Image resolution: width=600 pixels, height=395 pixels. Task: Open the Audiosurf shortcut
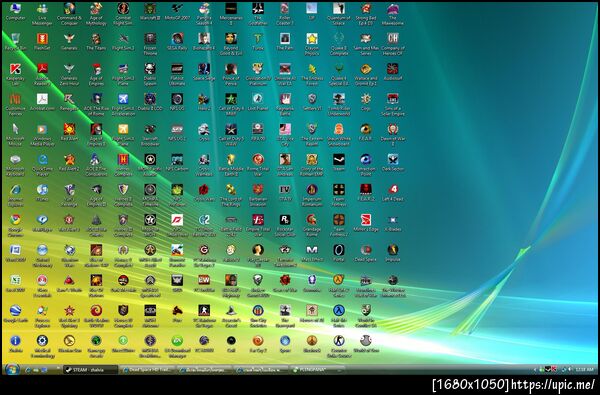coord(393,72)
